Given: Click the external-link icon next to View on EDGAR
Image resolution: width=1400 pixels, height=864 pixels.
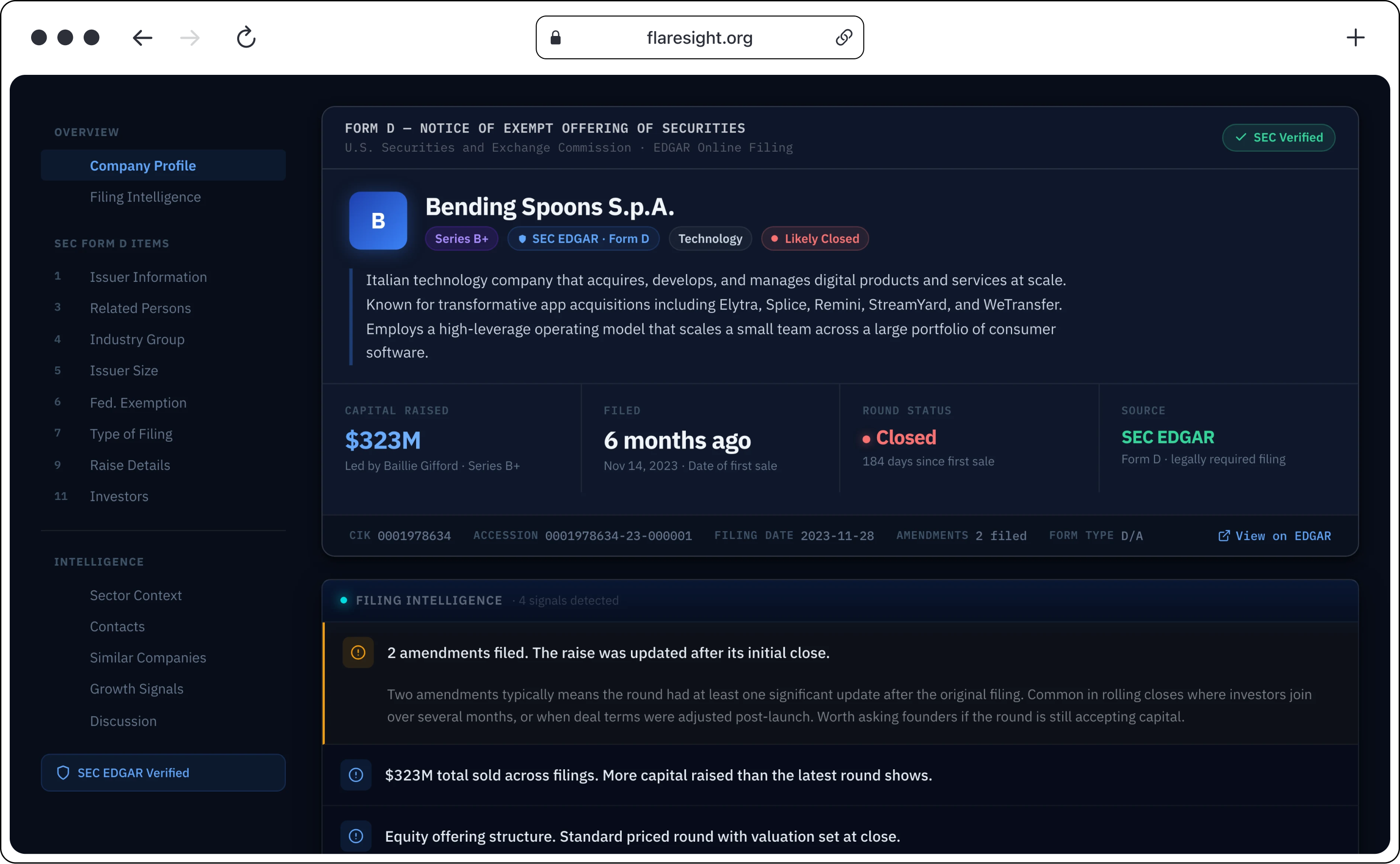Looking at the screenshot, I should [1224, 536].
